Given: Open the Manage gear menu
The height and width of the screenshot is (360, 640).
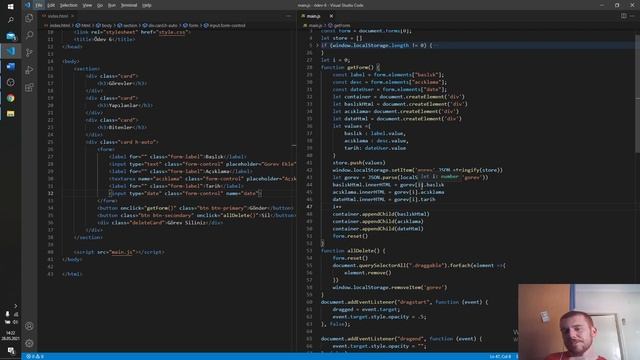Looking at the screenshot, I should (29, 343).
